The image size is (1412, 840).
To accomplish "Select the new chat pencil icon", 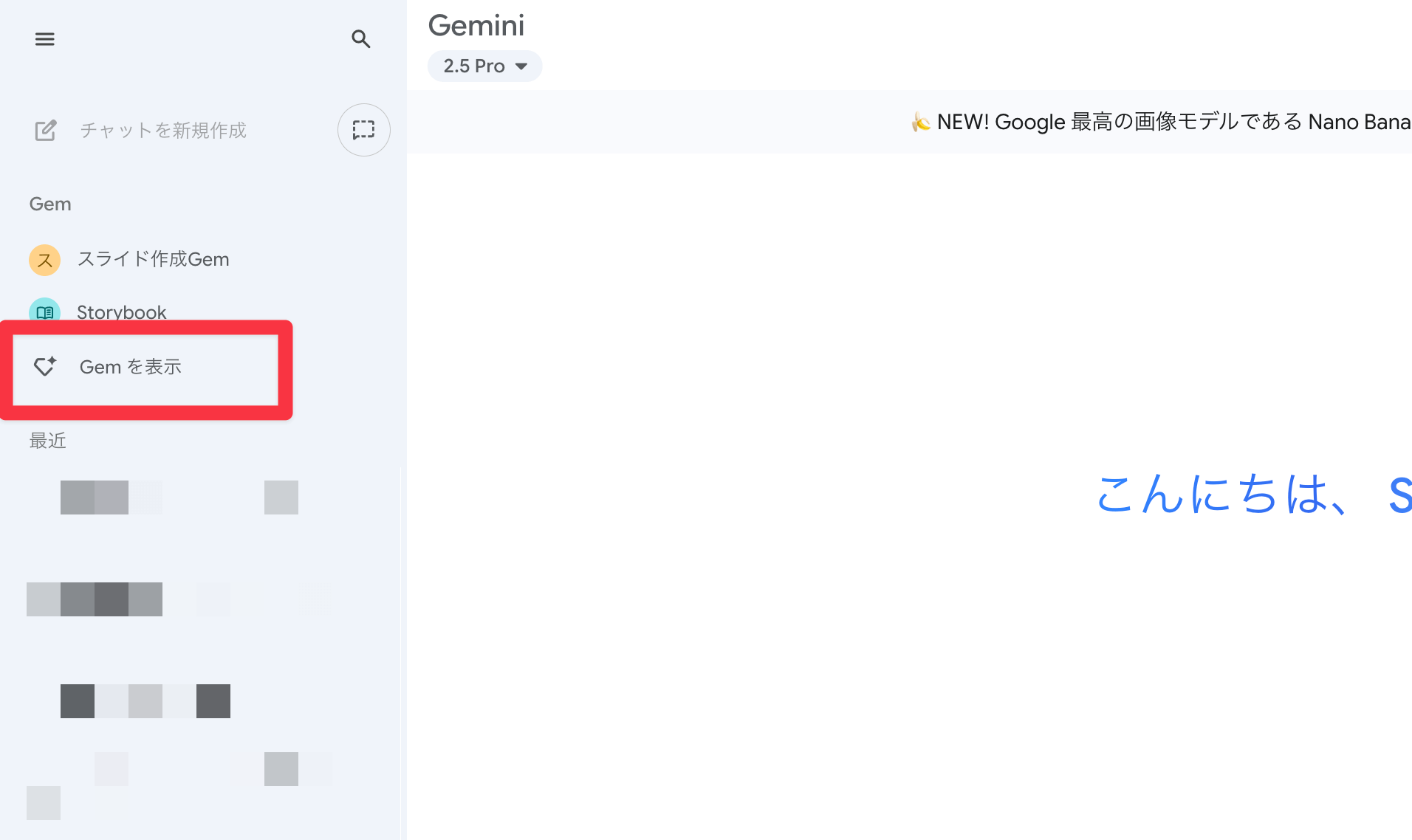I will tap(45, 130).
